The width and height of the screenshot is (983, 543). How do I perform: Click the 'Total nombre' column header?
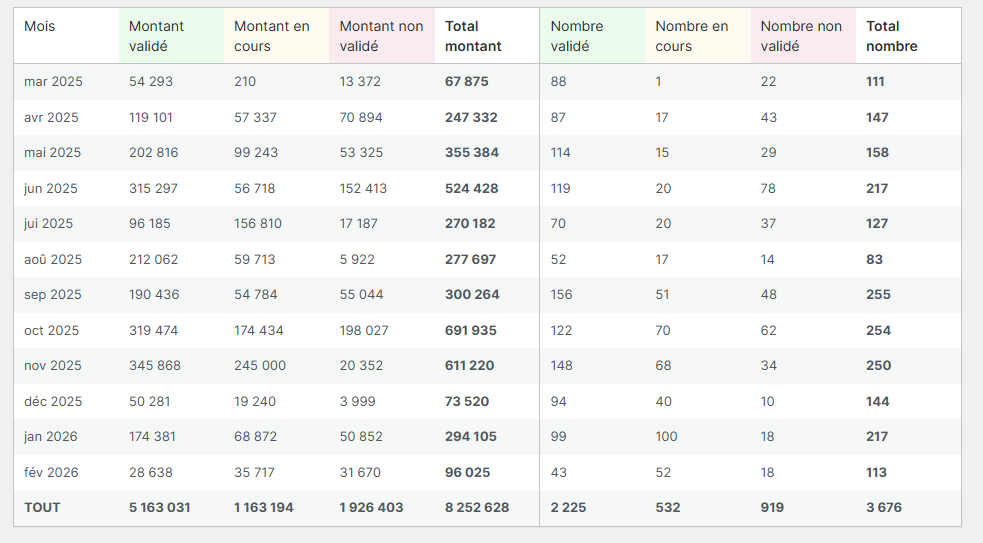click(x=892, y=36)
